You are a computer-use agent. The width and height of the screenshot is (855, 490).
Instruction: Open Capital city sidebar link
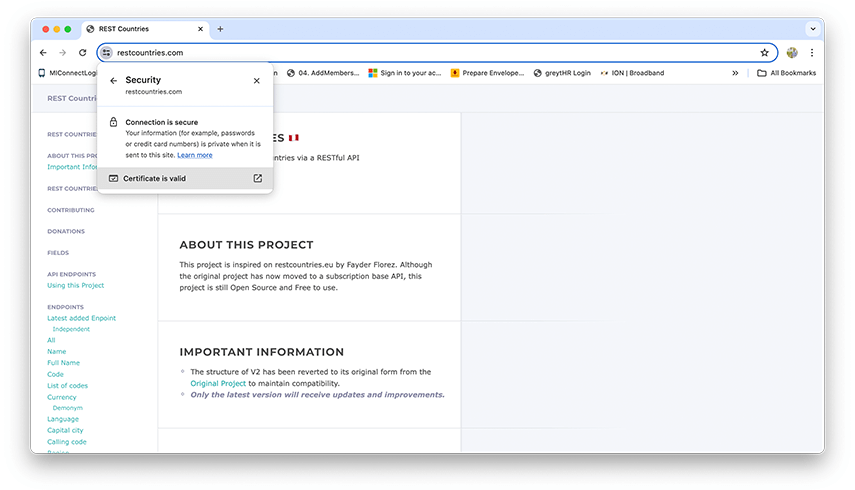click(65, 431)
